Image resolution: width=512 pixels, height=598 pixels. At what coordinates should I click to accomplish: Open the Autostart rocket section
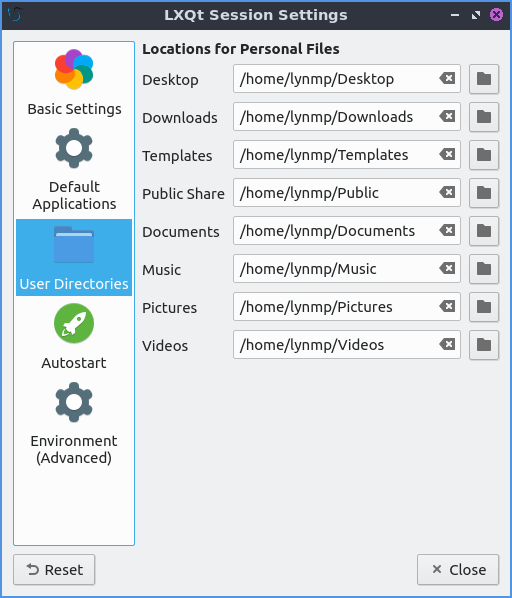74,336
